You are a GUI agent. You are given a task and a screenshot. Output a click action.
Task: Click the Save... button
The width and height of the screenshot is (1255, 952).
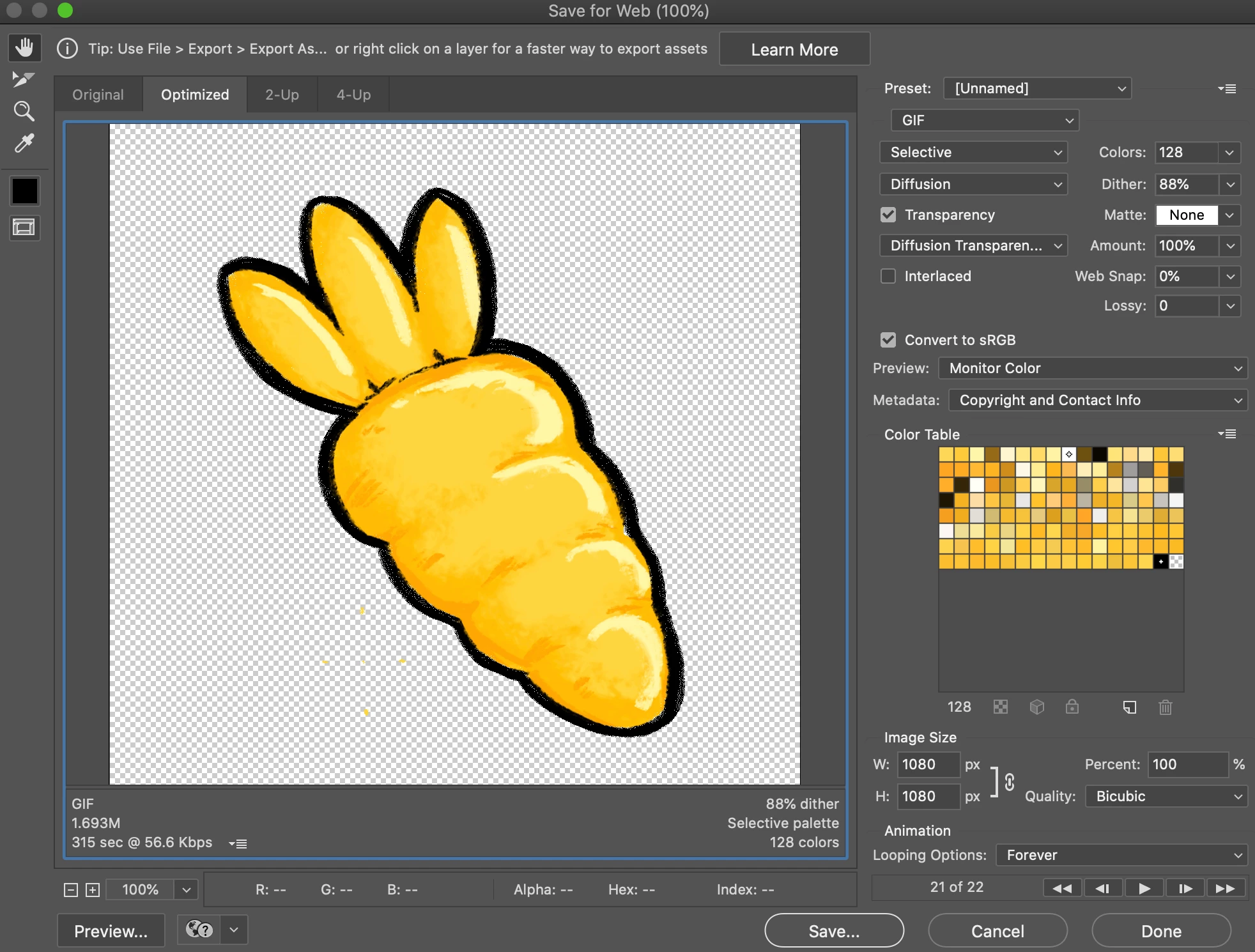pos(834,931)
